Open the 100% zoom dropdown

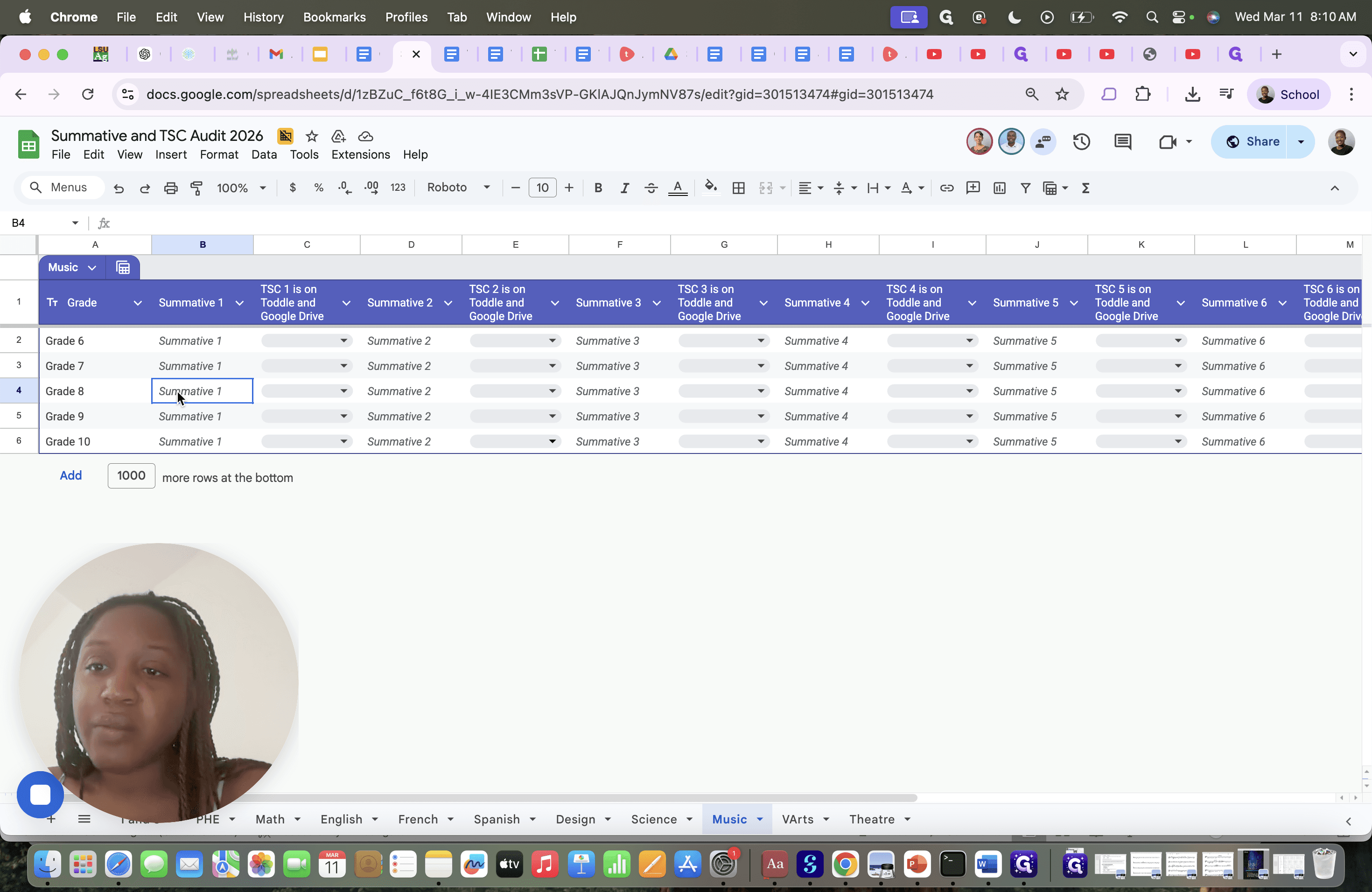pos(241,188)
